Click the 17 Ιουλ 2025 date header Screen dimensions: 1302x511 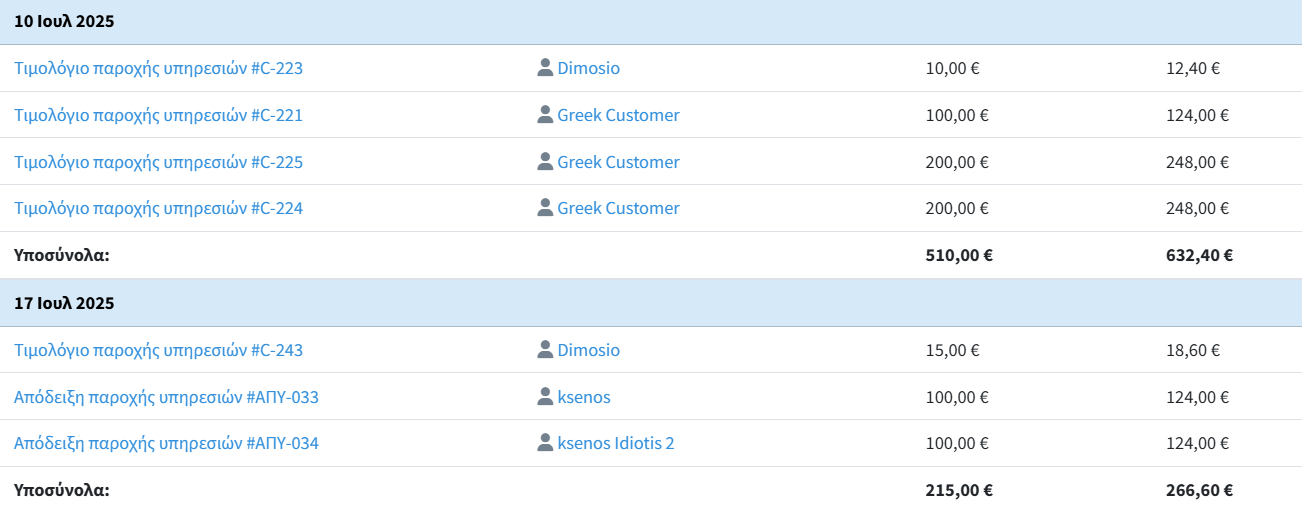pos(64,303)
